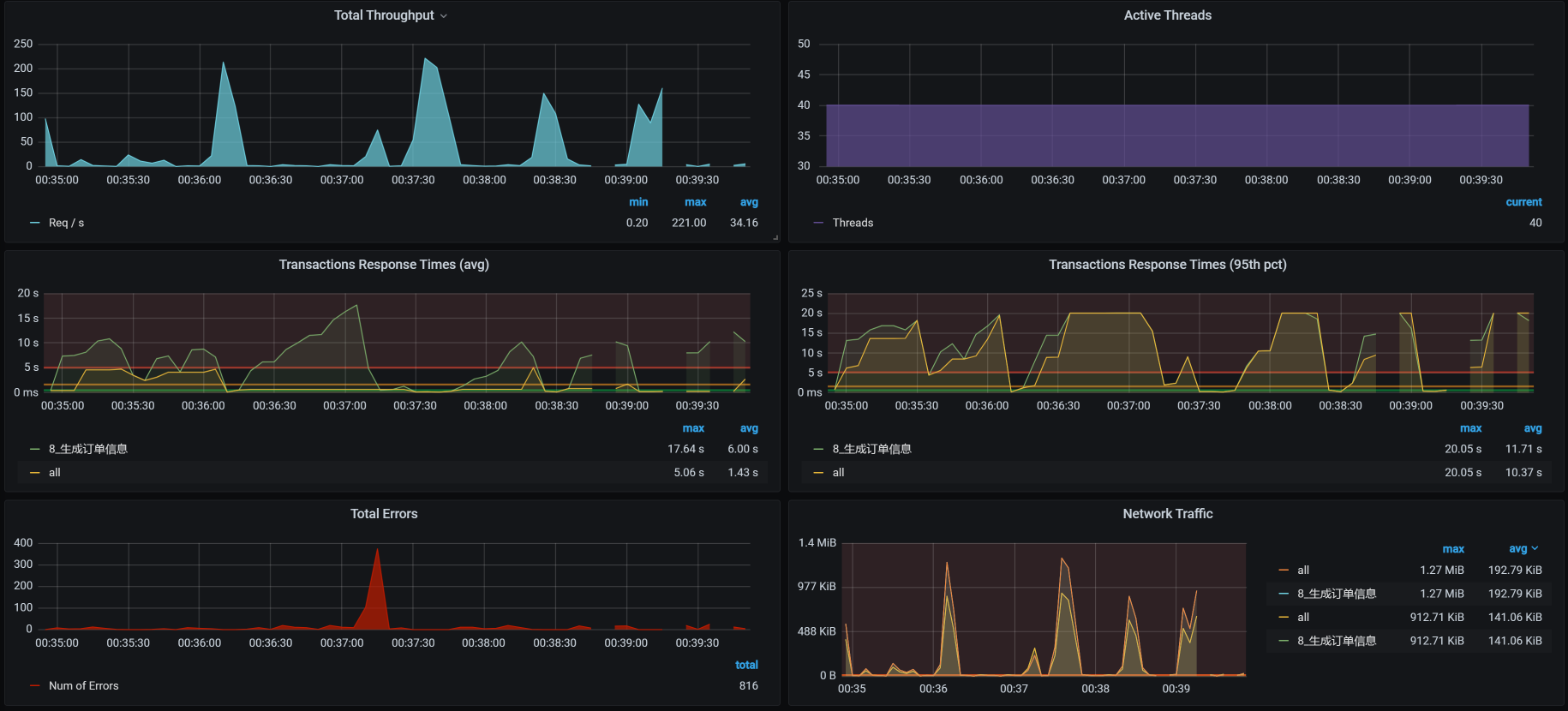Toggle the Threads series in legend
Image resolution: width=1568 pixels, height=711 pixels.
coord(853,224)
